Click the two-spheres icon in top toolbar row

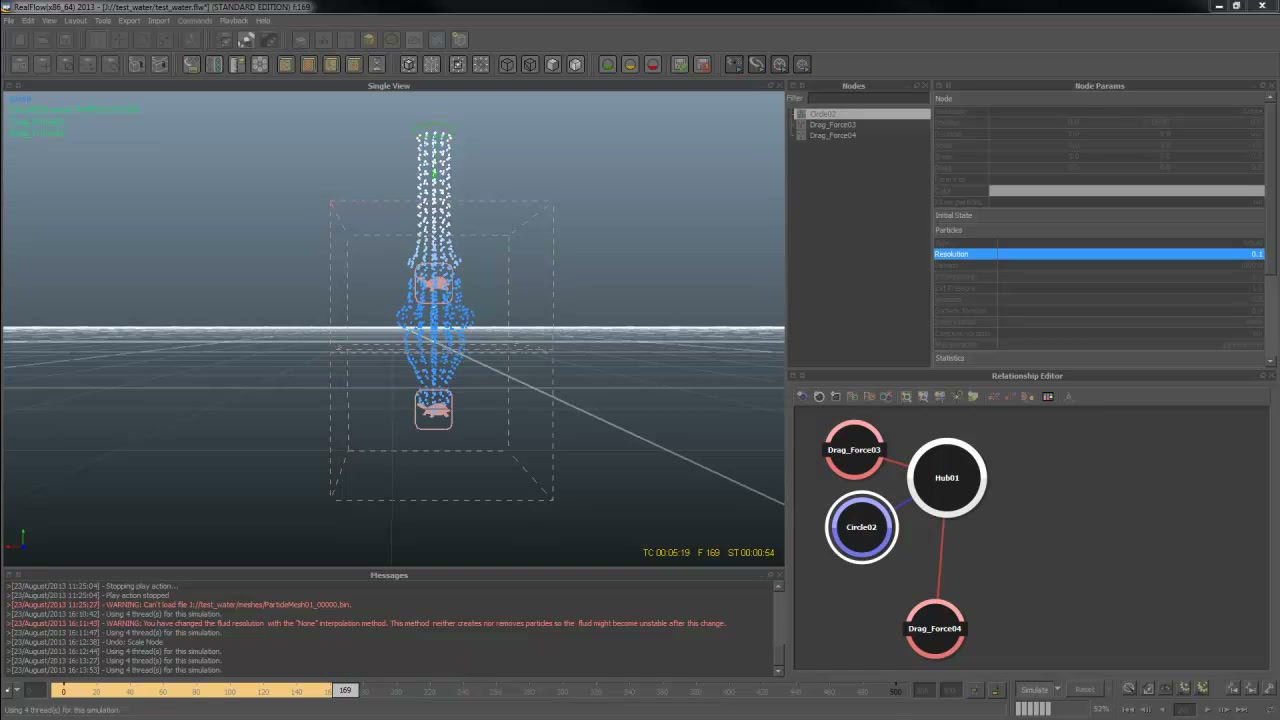246,40
